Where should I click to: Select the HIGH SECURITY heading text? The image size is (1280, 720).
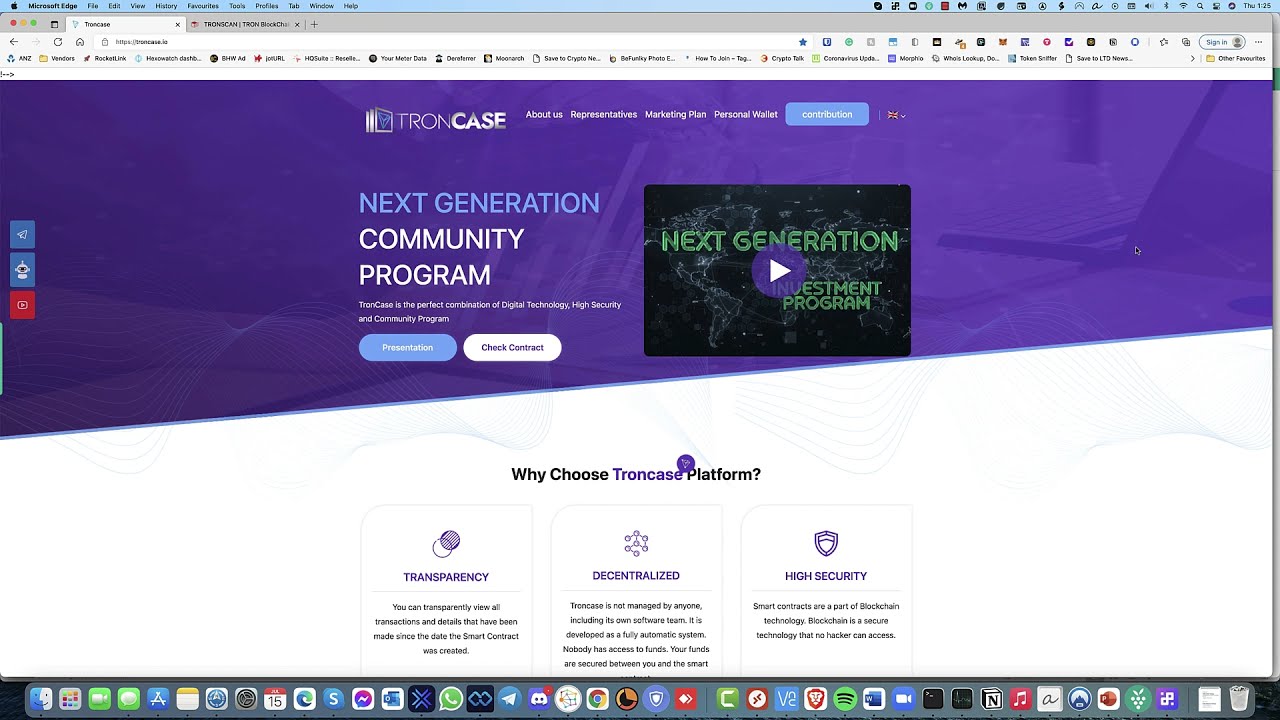click(x=826, y=576)
